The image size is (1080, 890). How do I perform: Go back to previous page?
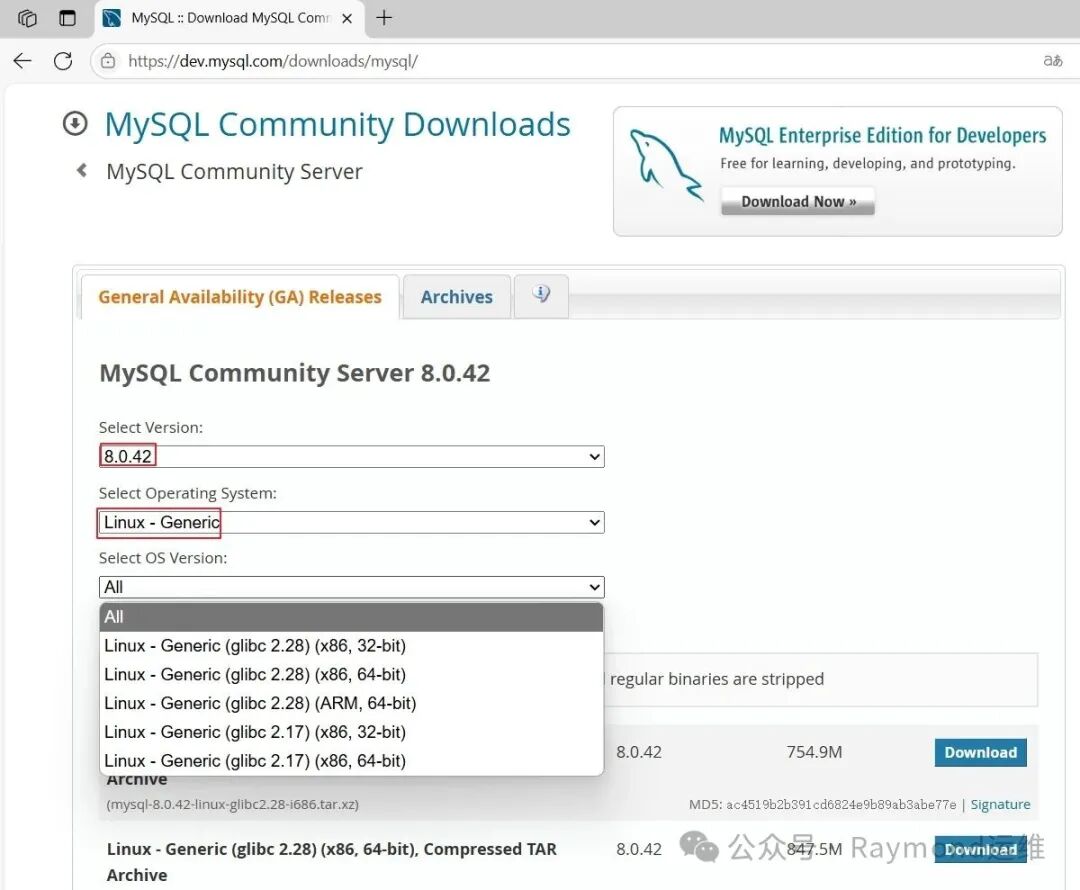pos(22,61)
